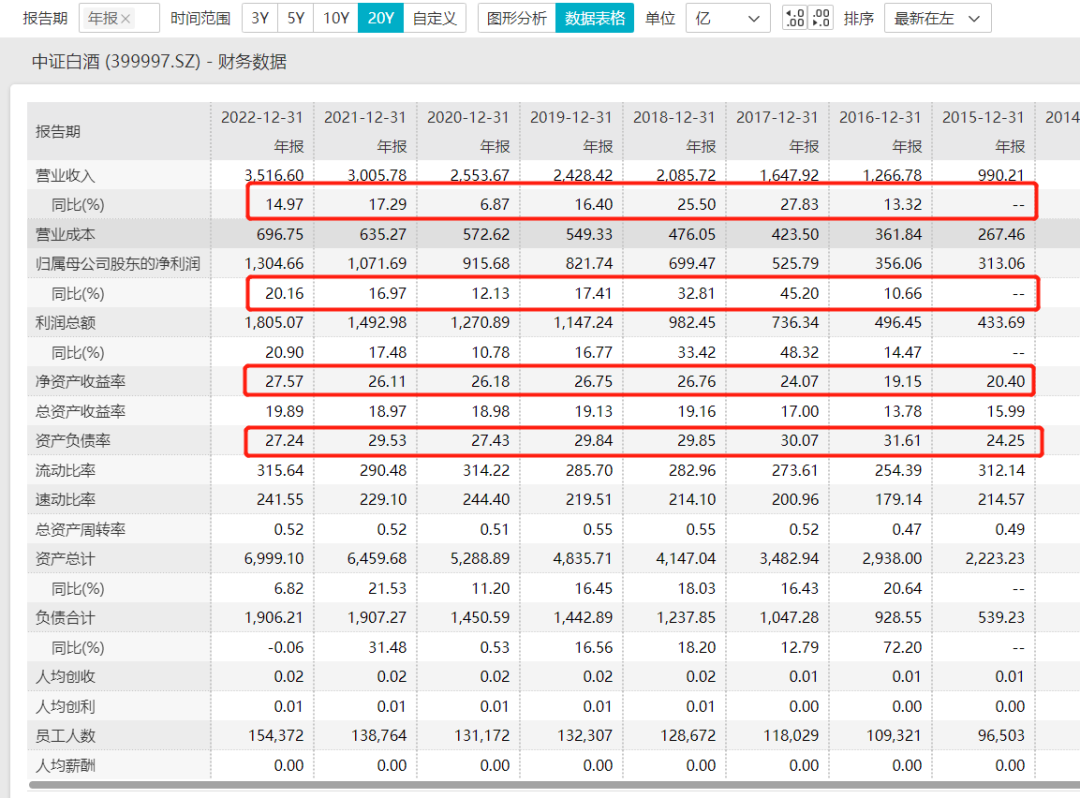Click the 20.40 ROE cell for 2015
Viewport: 1080px width, 798px height.
(1006, 381)
